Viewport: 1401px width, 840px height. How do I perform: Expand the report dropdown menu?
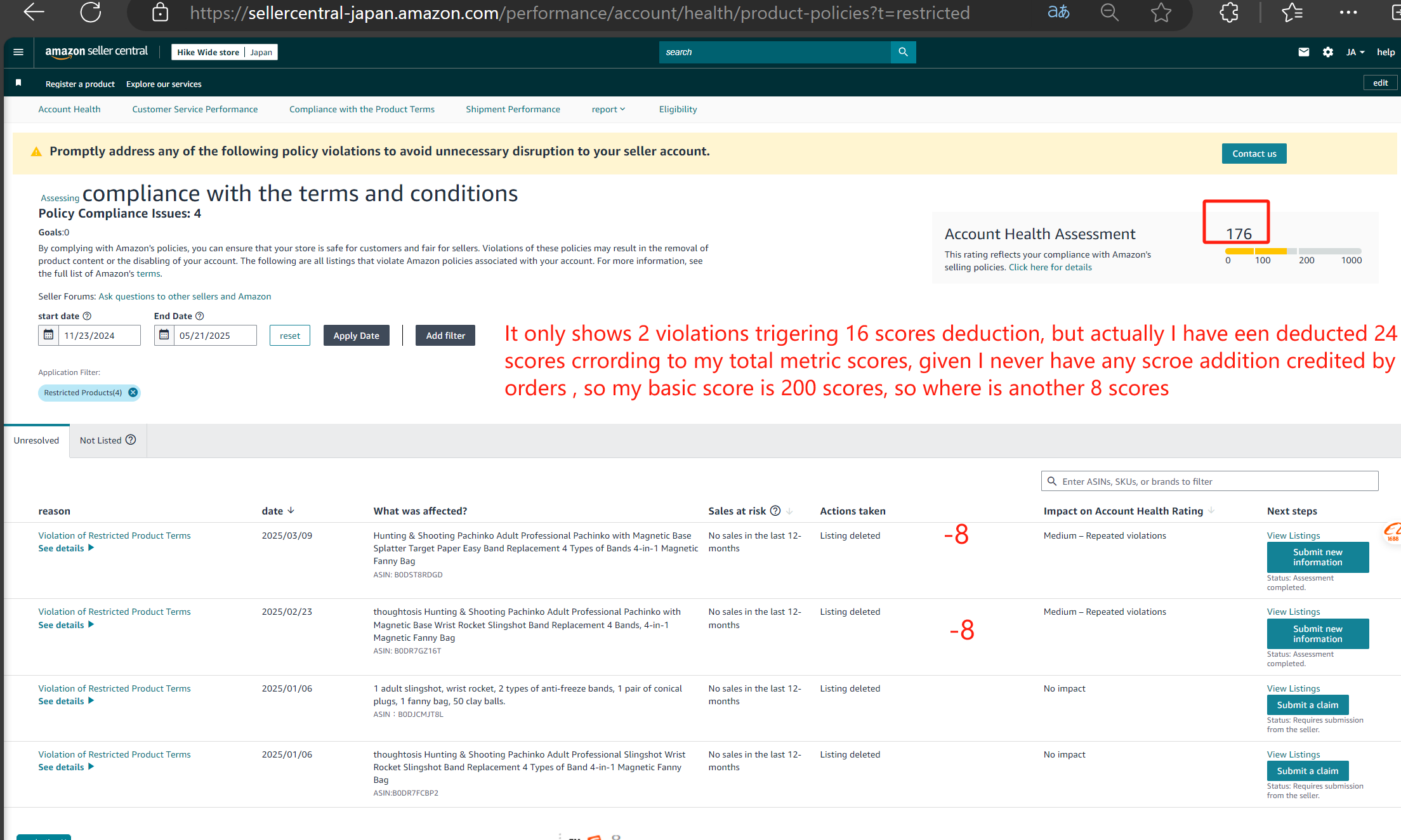pos(608,109)
